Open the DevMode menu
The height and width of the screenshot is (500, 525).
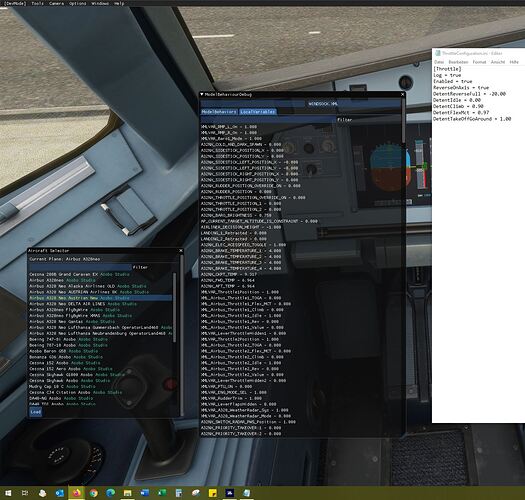pos(14,3)
